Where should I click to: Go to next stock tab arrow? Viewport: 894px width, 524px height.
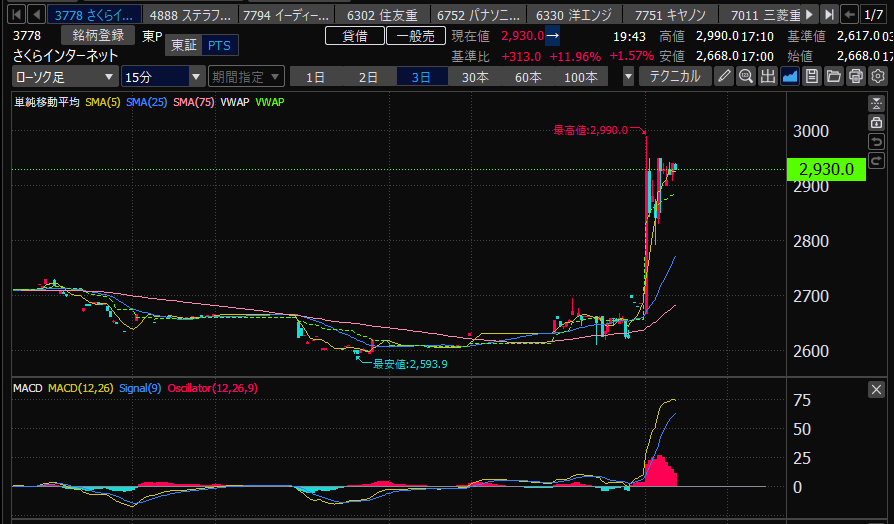pos(810,14)
